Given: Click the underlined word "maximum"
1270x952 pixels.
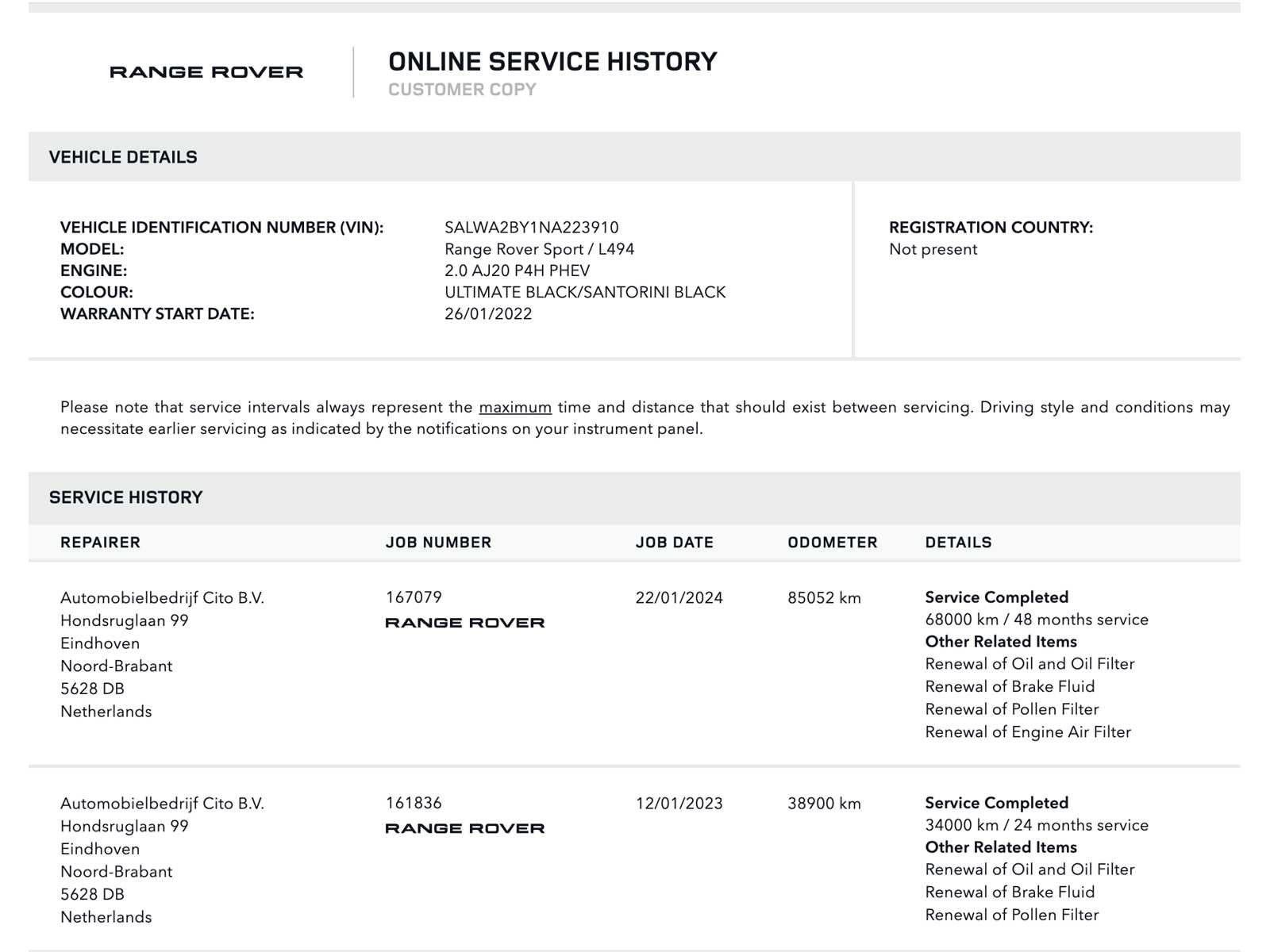Looking at the screenshot, I should (x=515, y=407).
